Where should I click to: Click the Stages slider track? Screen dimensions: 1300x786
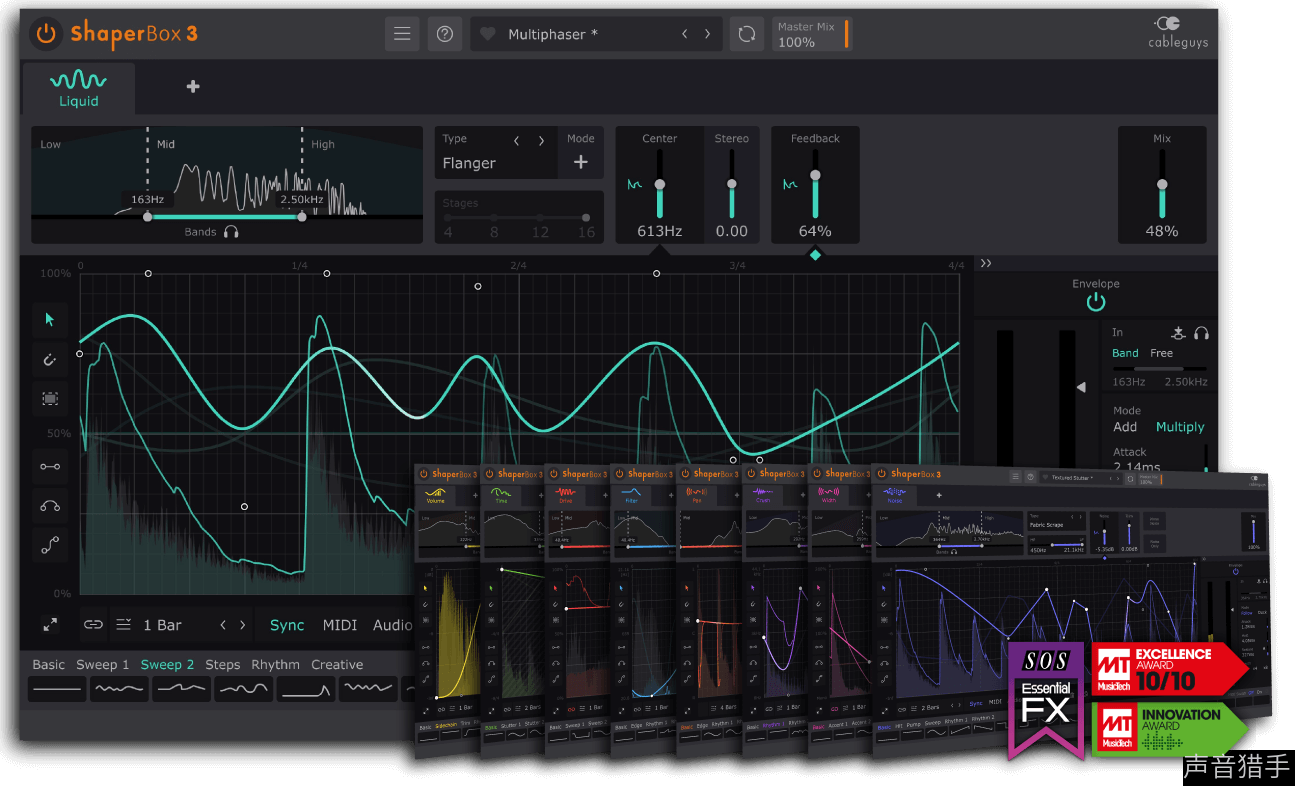pyautogui.click(x=517, y=217)
